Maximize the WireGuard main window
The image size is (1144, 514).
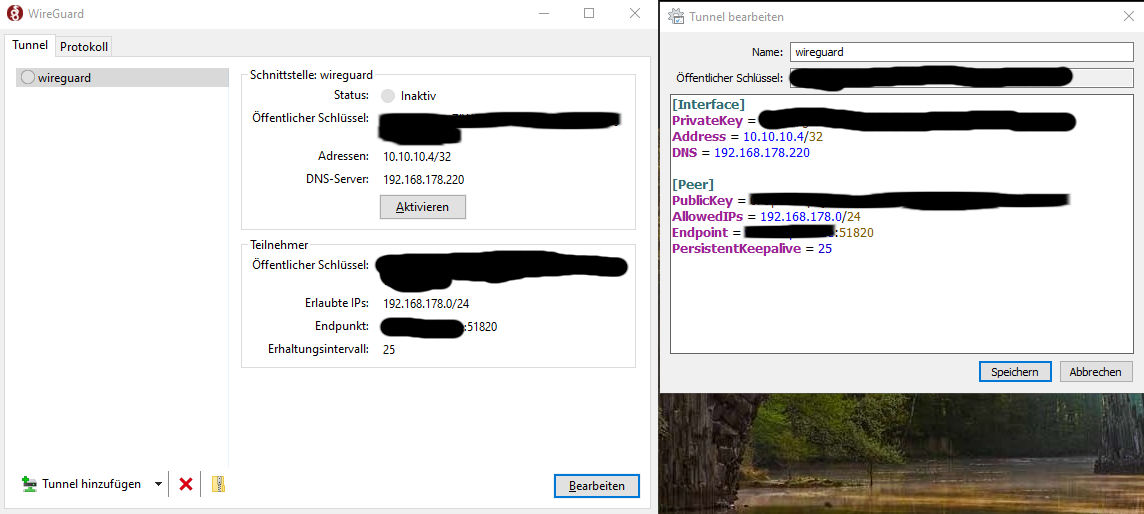click(590, 13)
